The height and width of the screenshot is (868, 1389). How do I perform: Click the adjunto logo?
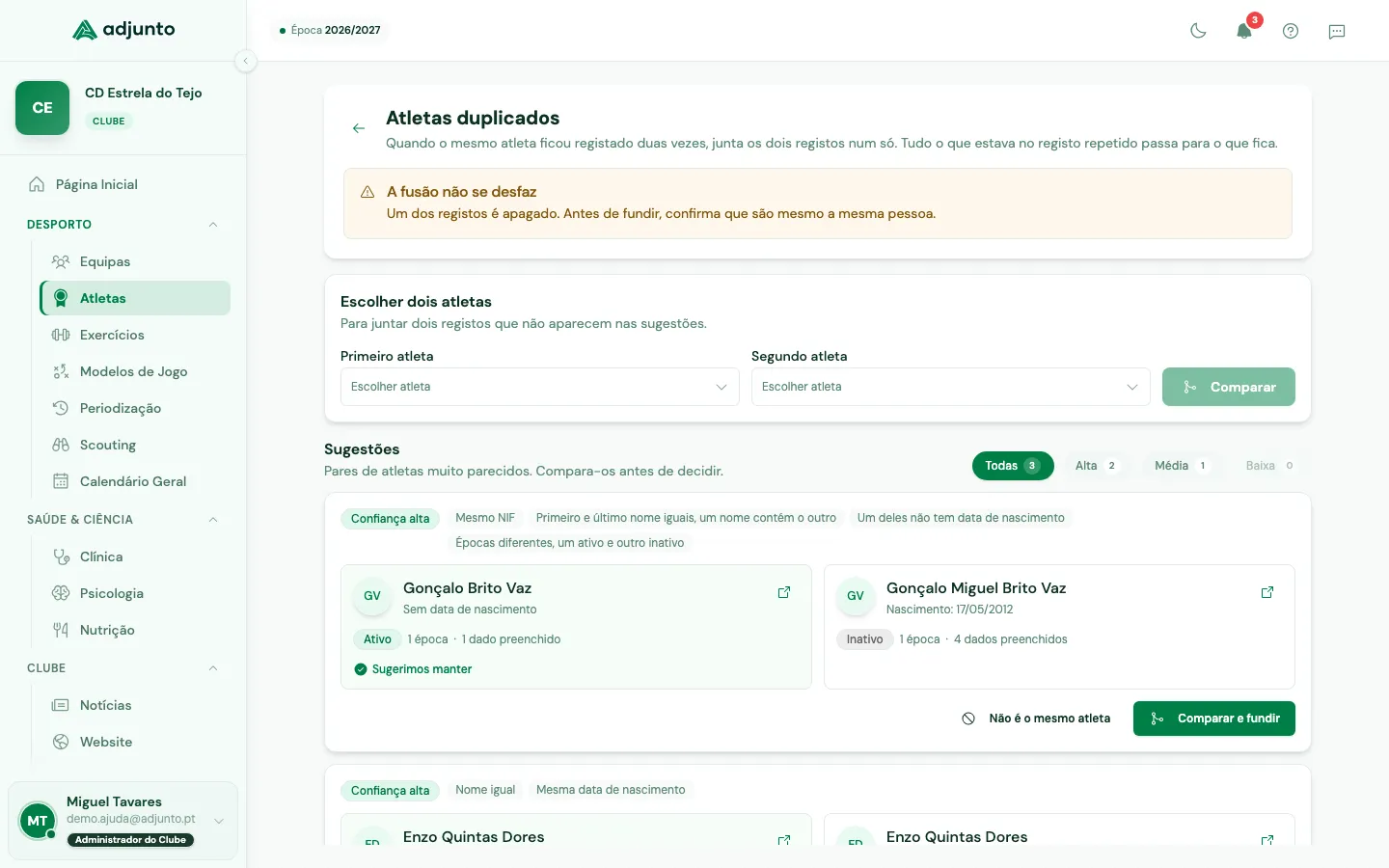(123, 30)
